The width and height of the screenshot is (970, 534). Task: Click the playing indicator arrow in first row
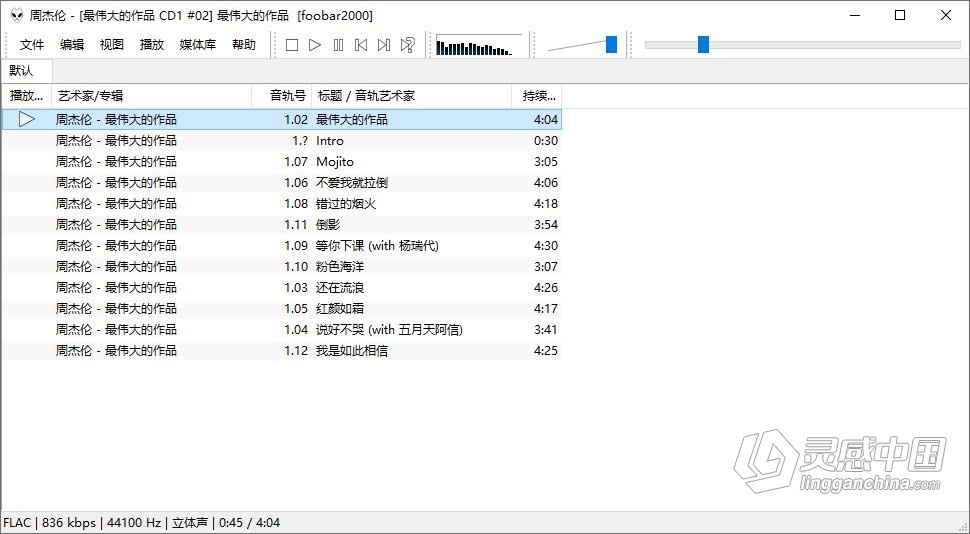click(x=27, y=119)
